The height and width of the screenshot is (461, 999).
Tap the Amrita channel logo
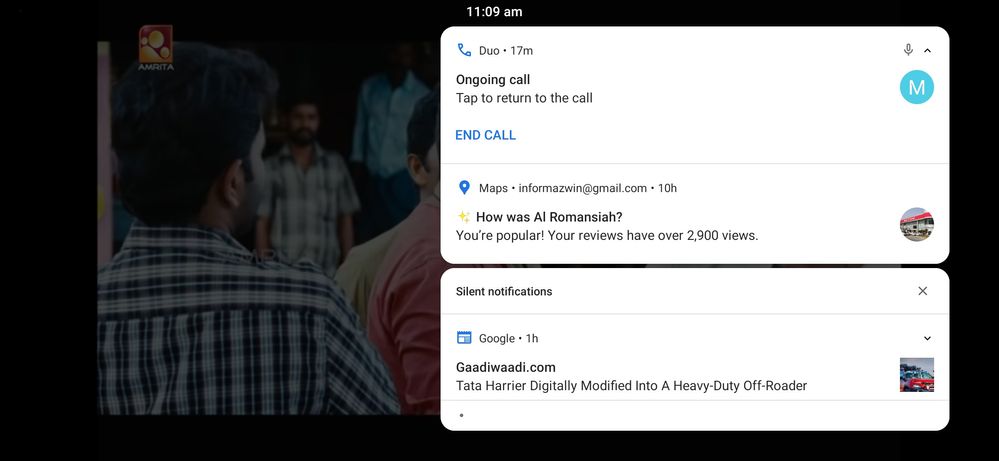[x=155, y=48]
